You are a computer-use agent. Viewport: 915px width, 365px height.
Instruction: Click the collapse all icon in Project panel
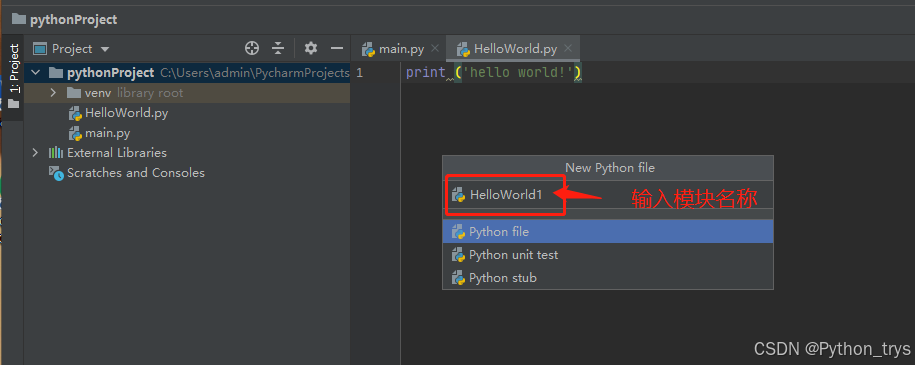coord(278,48)
